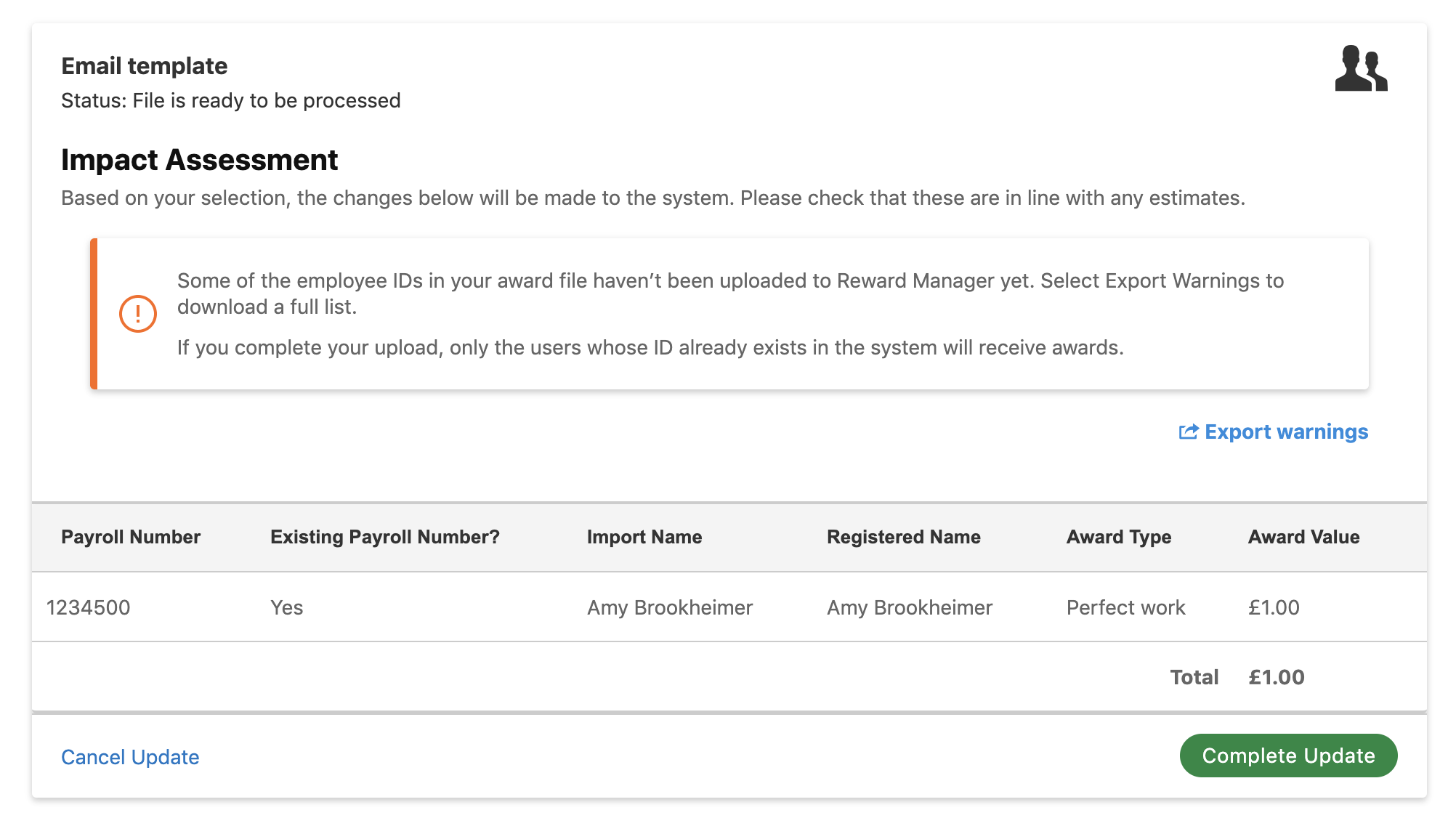Click payroll number 1234500 cell
Image resolution: width=1456 pixels, height=818 pixels.
tap(89, 607)
